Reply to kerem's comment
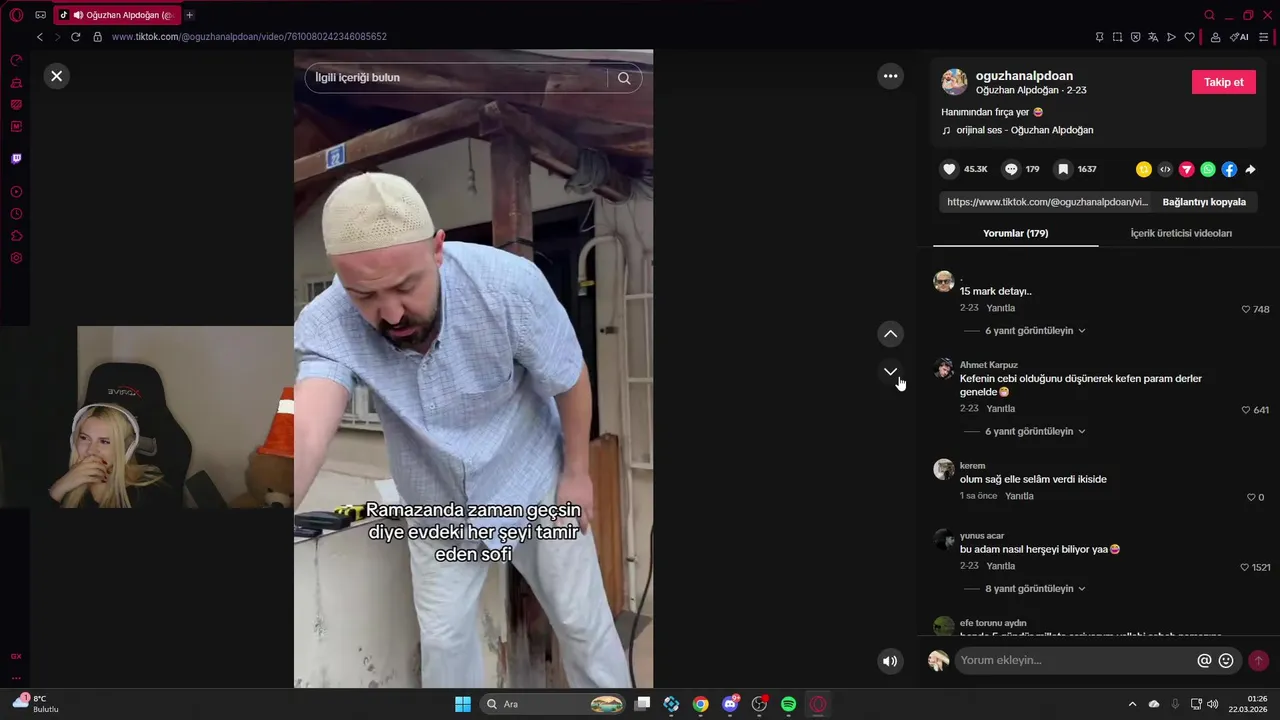The image size is (1280, 720). [x=1019, y=496]
